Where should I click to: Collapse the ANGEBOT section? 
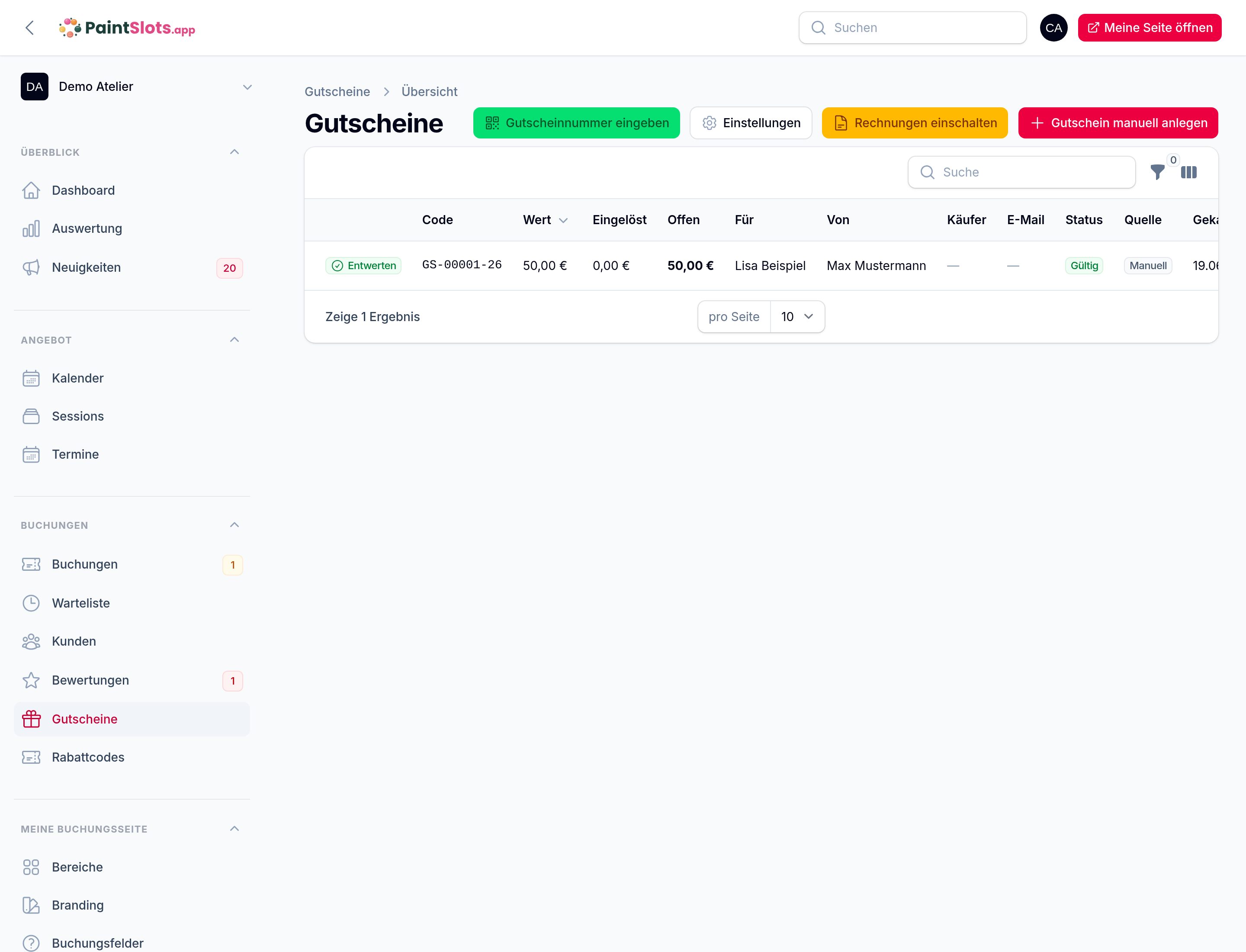[x=234, y=339]
